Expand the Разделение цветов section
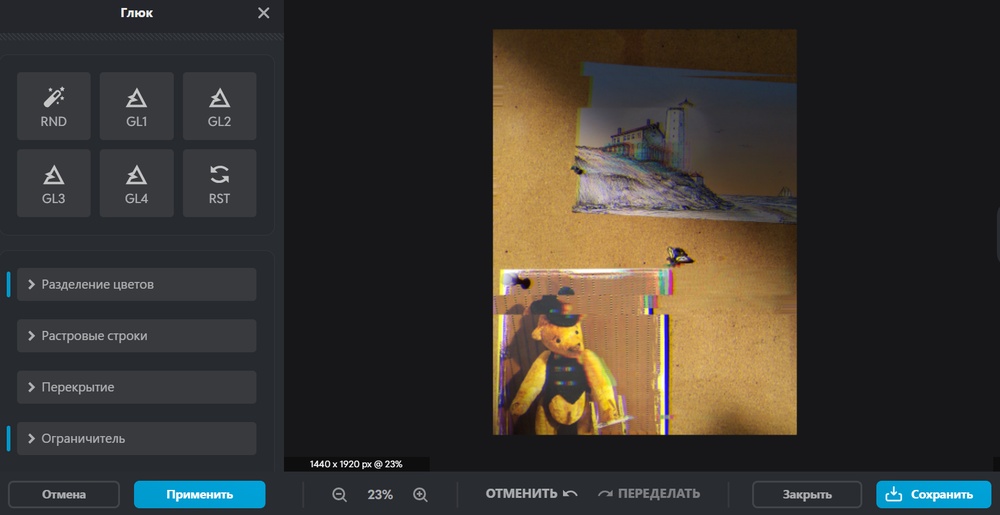Viewport: 1000px width, 515px height. point(136,284)
